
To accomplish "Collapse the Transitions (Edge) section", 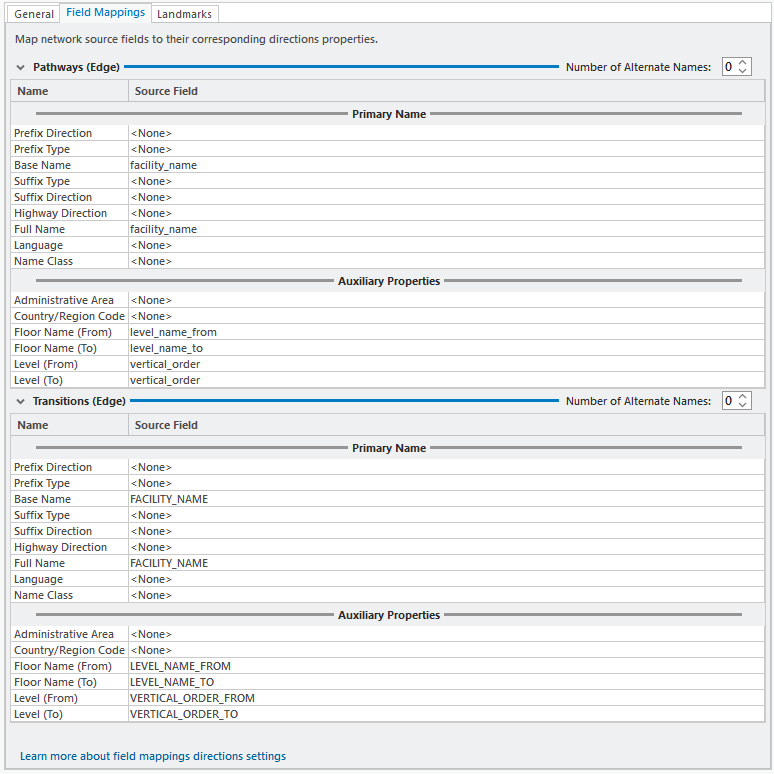I will [21, 401].
